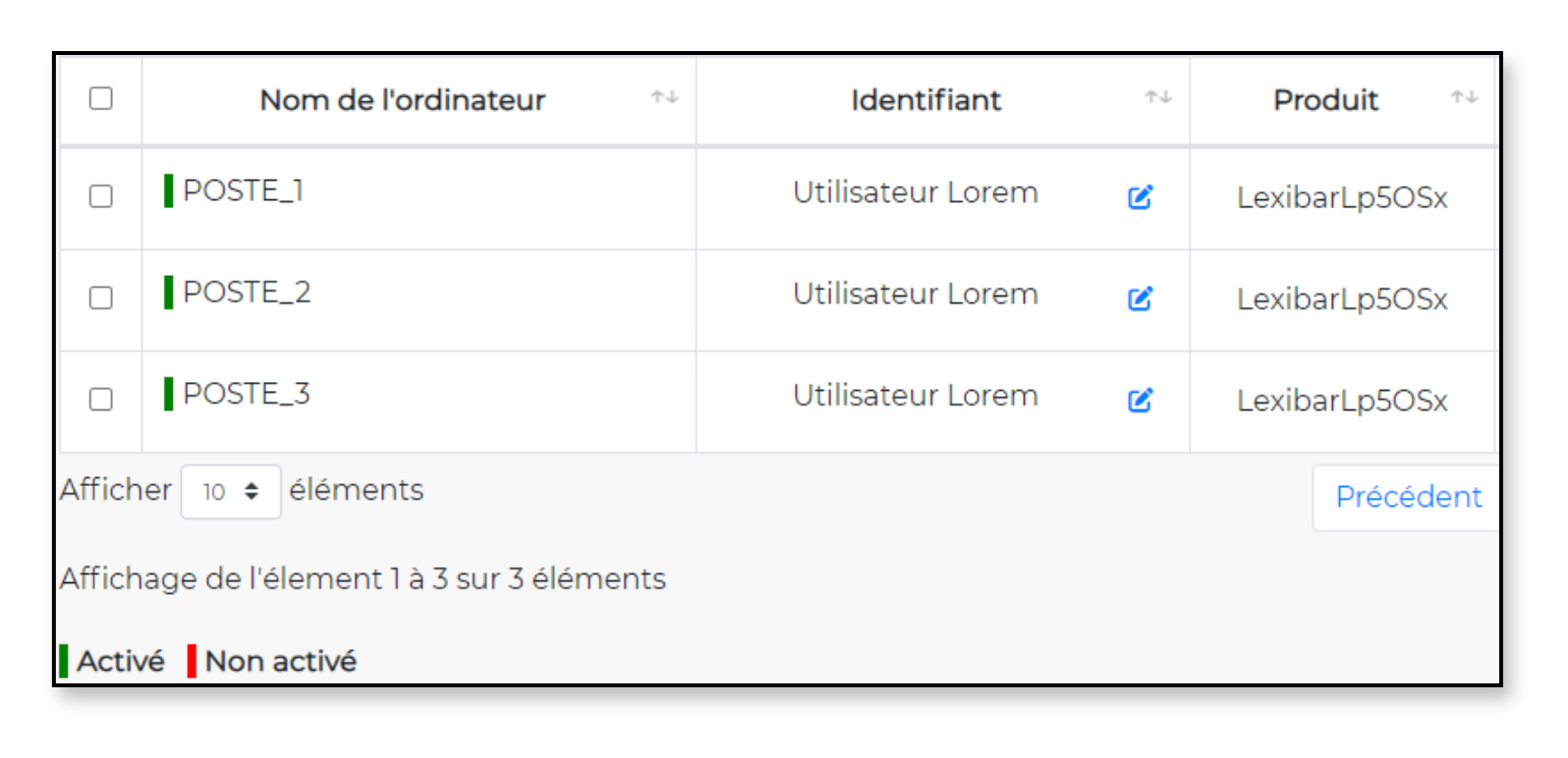The width and height of the screenshot is (1568, 758).
Task: Sort by Identifiant column arrows icon
Action: pos(1158,97)
